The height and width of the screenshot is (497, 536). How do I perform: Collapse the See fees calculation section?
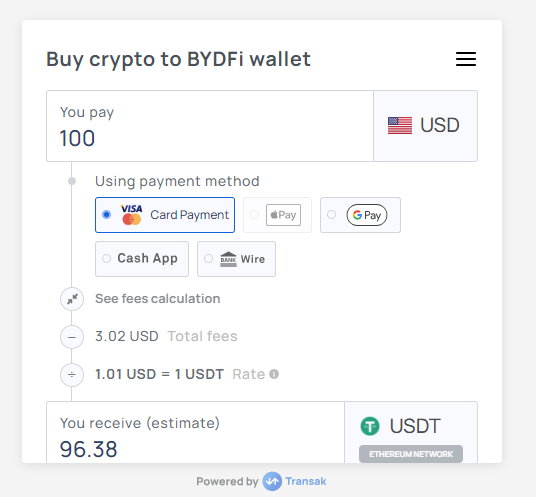pyautogui.click(x=158, y=299)
